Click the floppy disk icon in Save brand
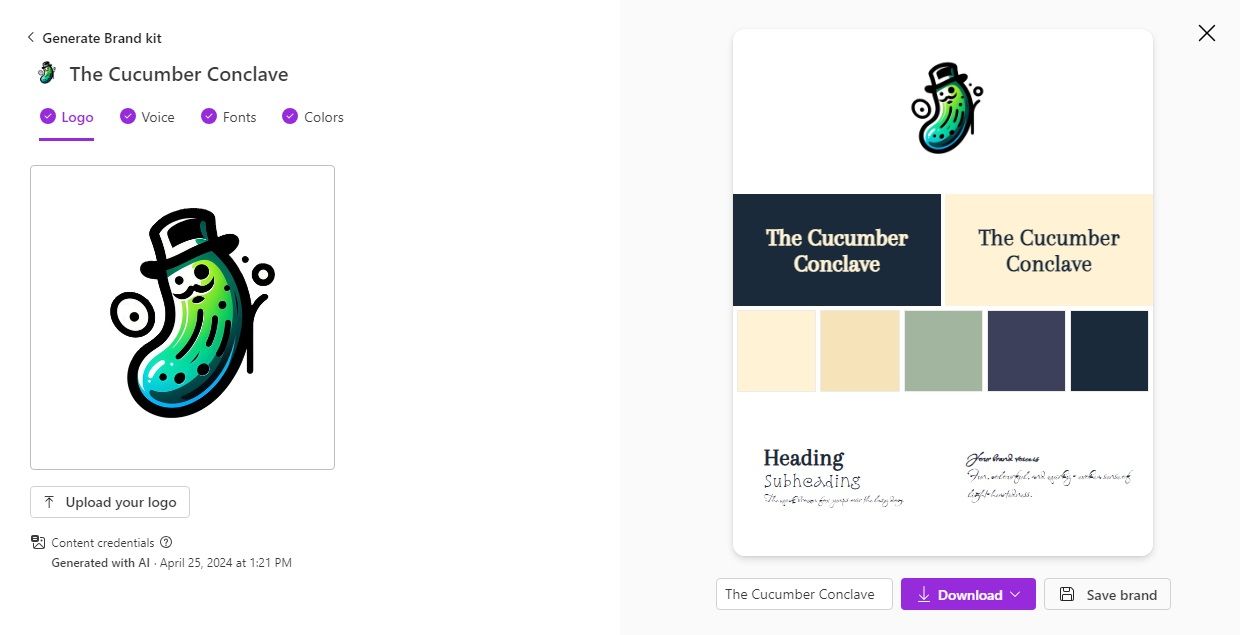1240x635 pixels. coord(1067,594)
